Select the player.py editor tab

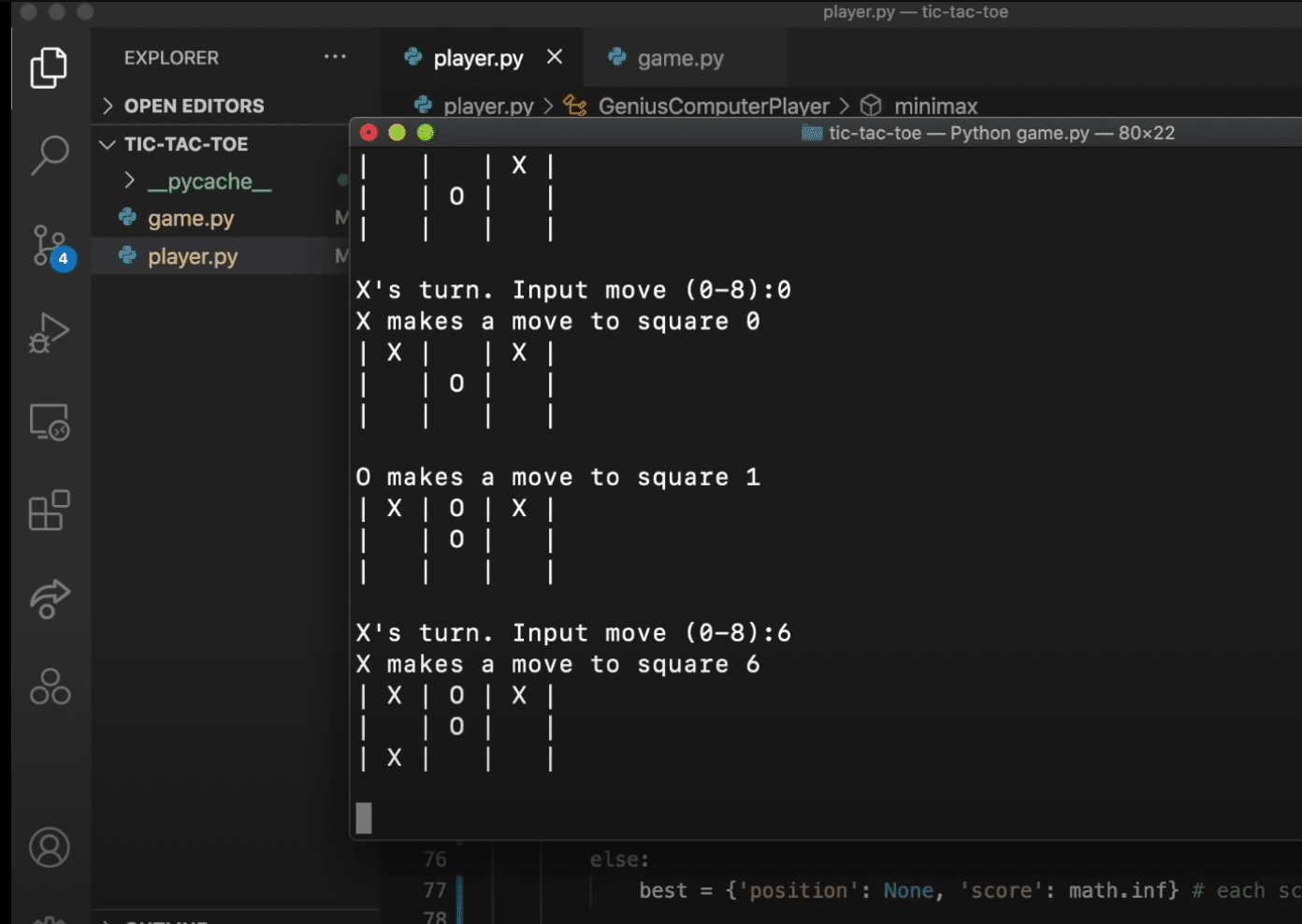pos(477,58)
